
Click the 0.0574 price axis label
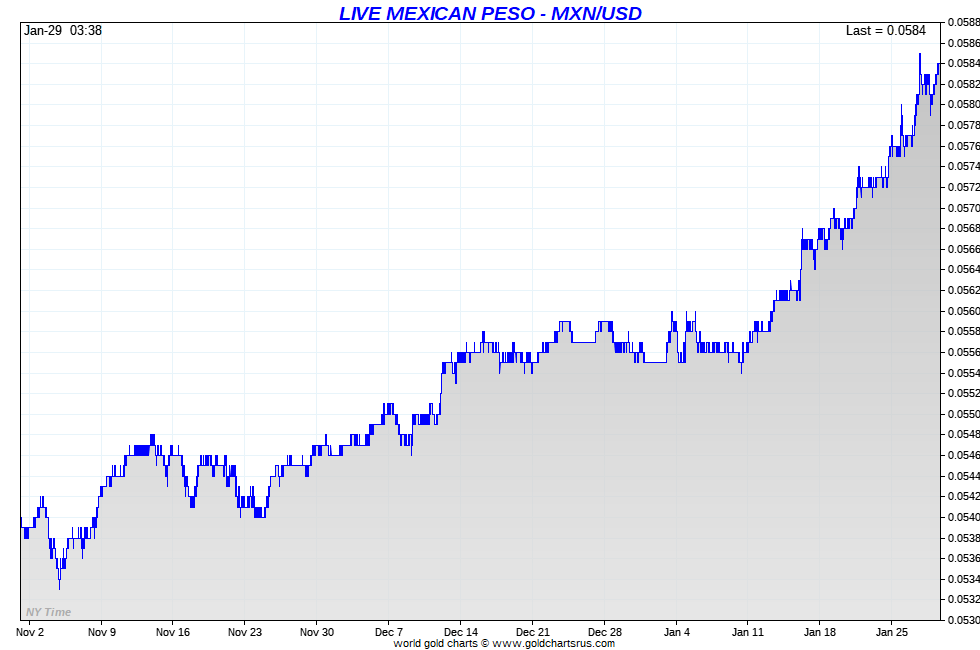click(964, 166)
